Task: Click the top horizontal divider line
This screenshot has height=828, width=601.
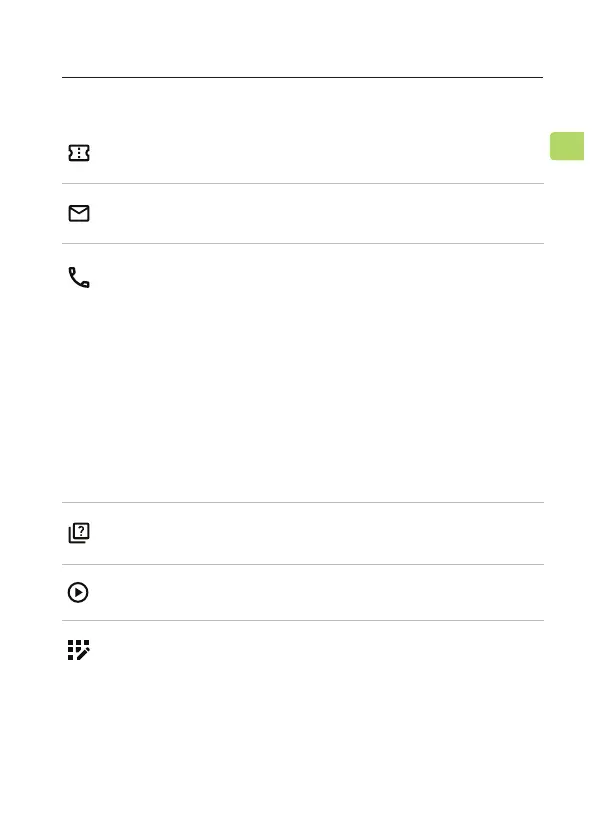Action: (x=302, y=77)
